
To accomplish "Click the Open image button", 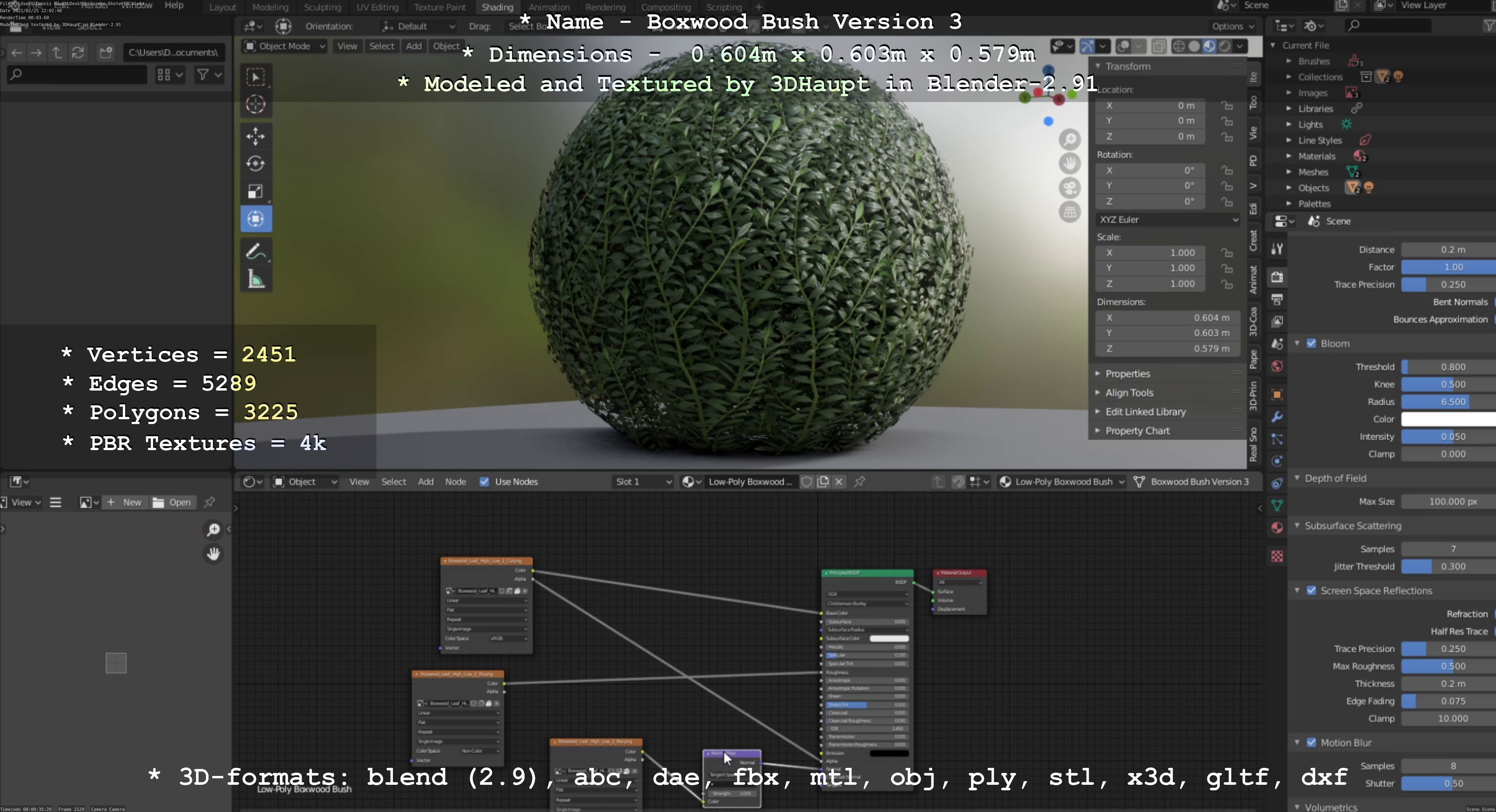I will click(x=173, y=503).
